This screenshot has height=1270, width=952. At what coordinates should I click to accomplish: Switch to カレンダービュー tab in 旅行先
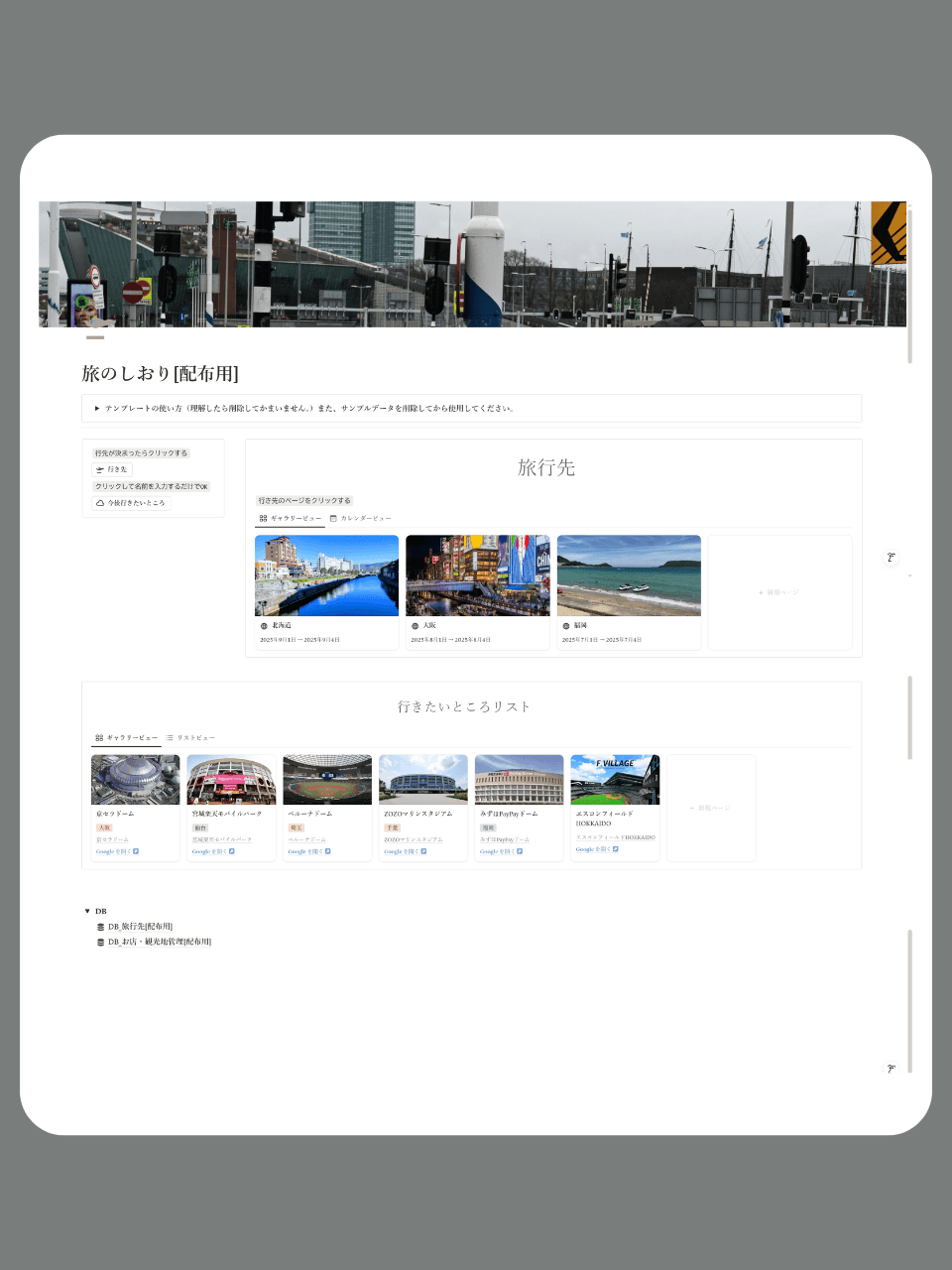(360, 518)
